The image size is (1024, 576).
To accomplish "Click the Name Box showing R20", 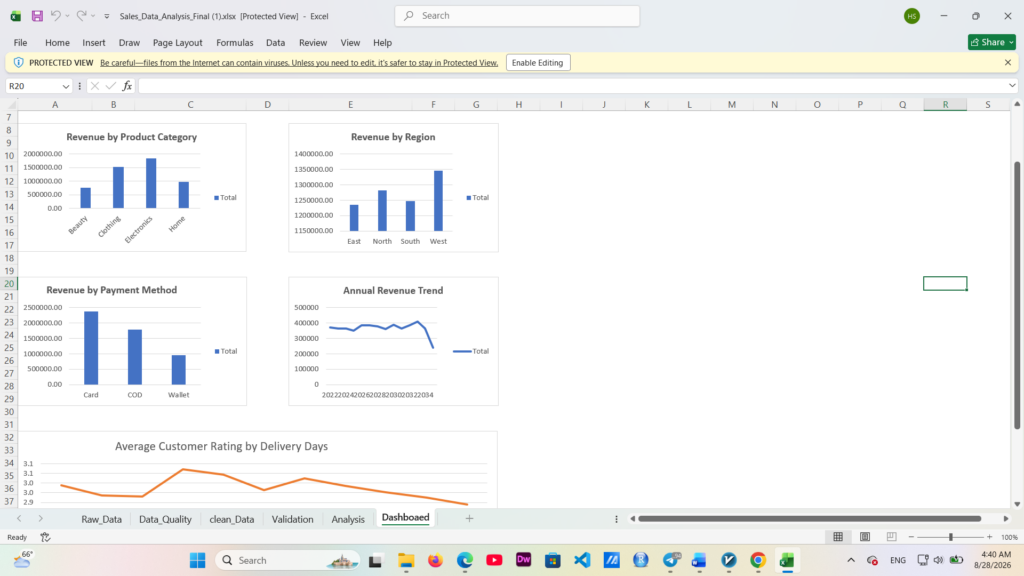I will point(33,86).
